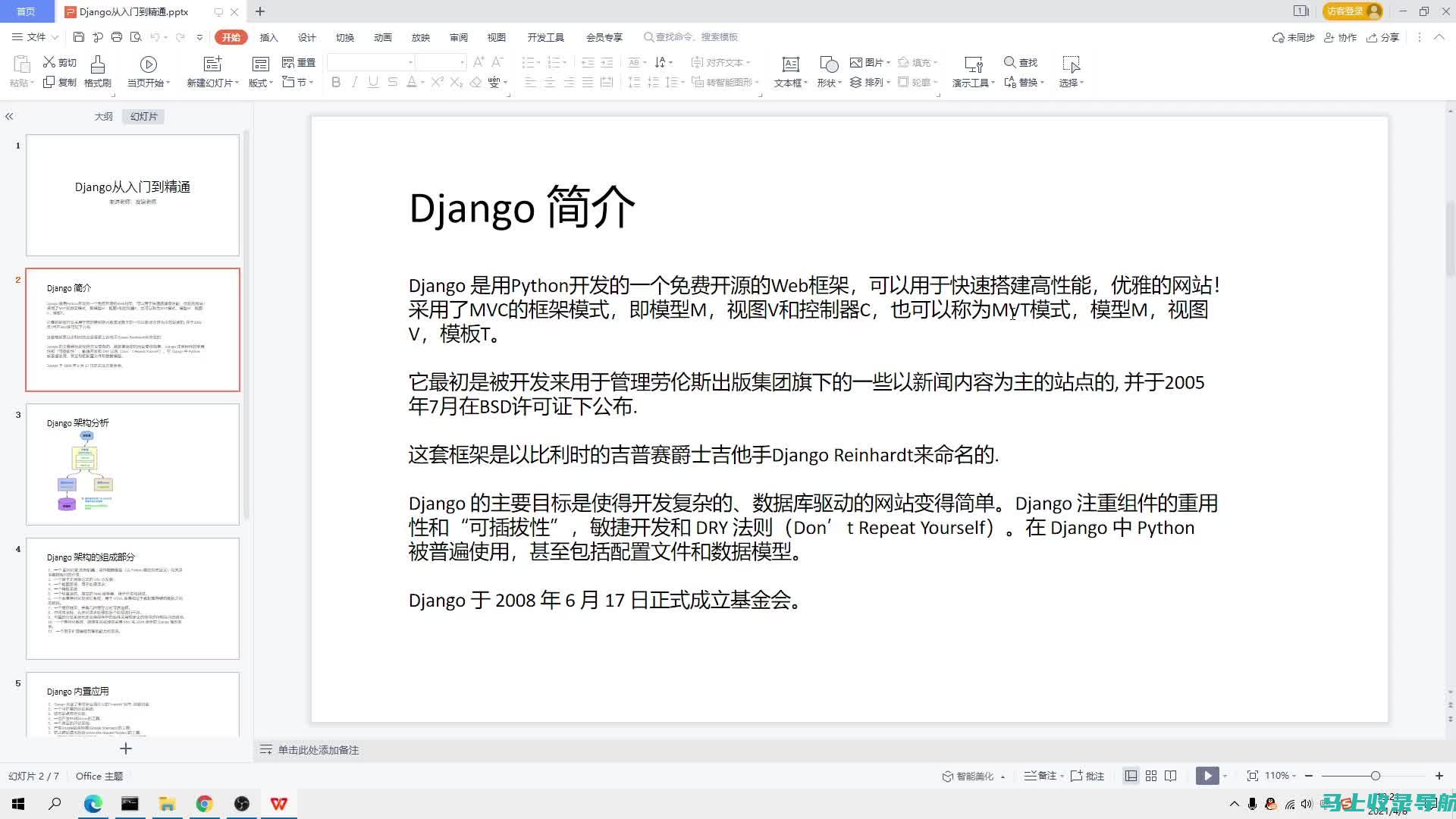Screen dimensions: 1456x819
Task: Toggle the Notes (备注) pane
Action: tap(1043, 776)
